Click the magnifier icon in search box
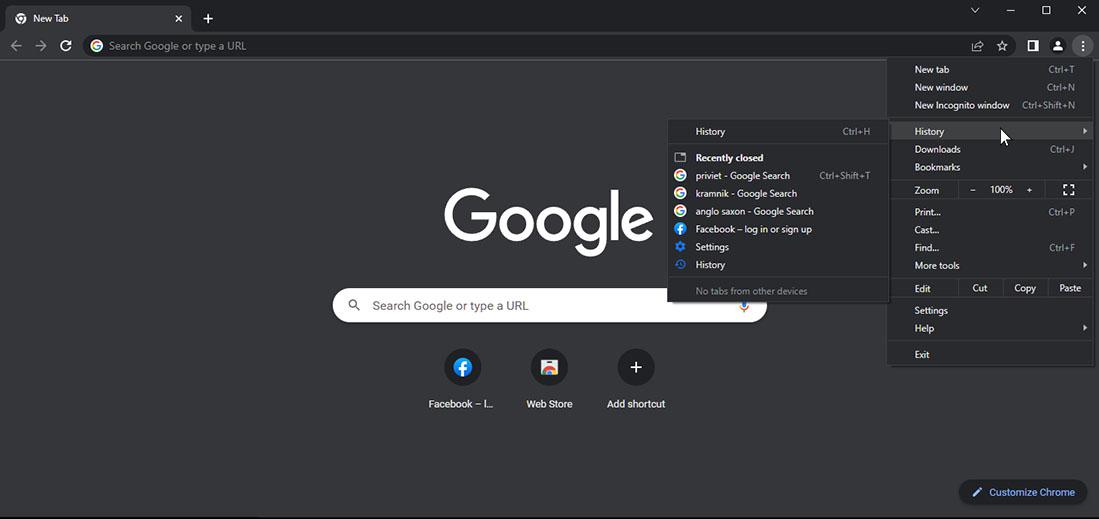Image resolution: width=1099 pixels, height=519 pixels. click(355, 305)
